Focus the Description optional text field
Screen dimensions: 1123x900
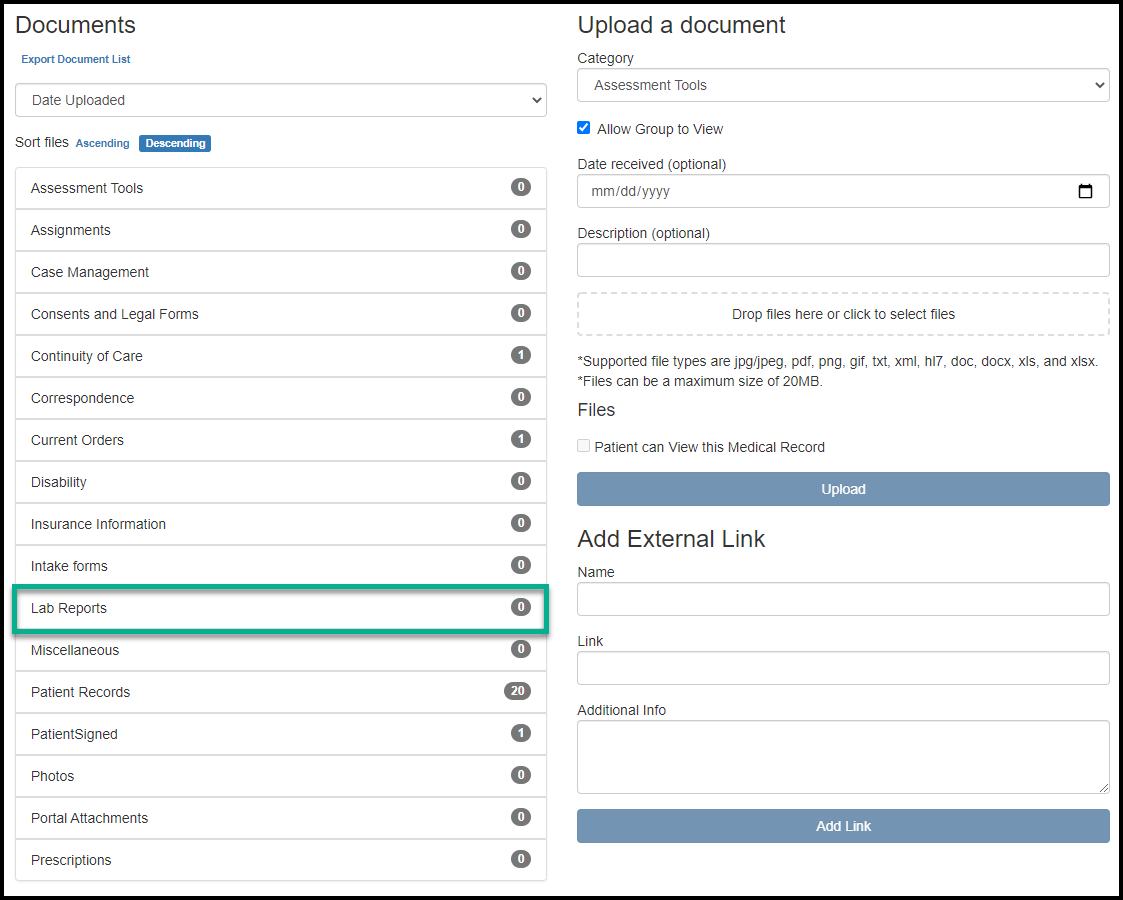(842, 260)
